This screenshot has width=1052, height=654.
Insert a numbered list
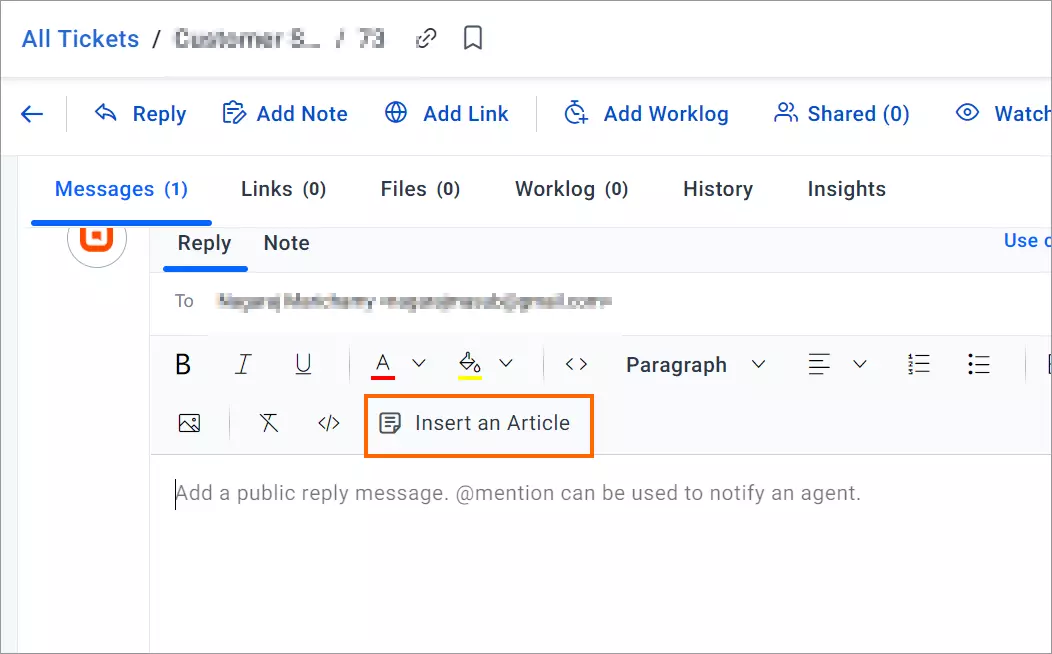pos(918,364)
